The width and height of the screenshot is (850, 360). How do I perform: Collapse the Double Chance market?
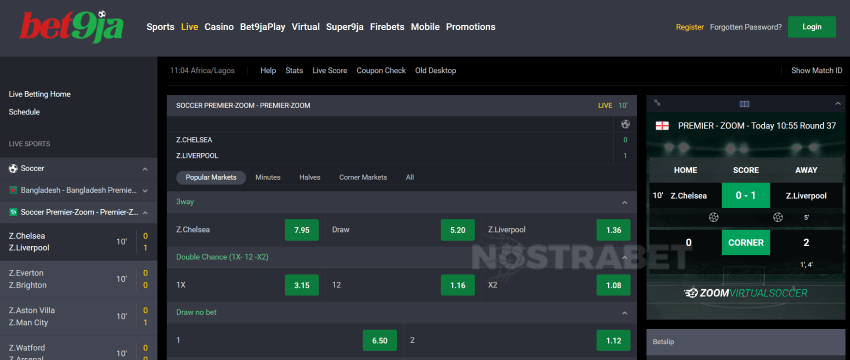[624, 258]
